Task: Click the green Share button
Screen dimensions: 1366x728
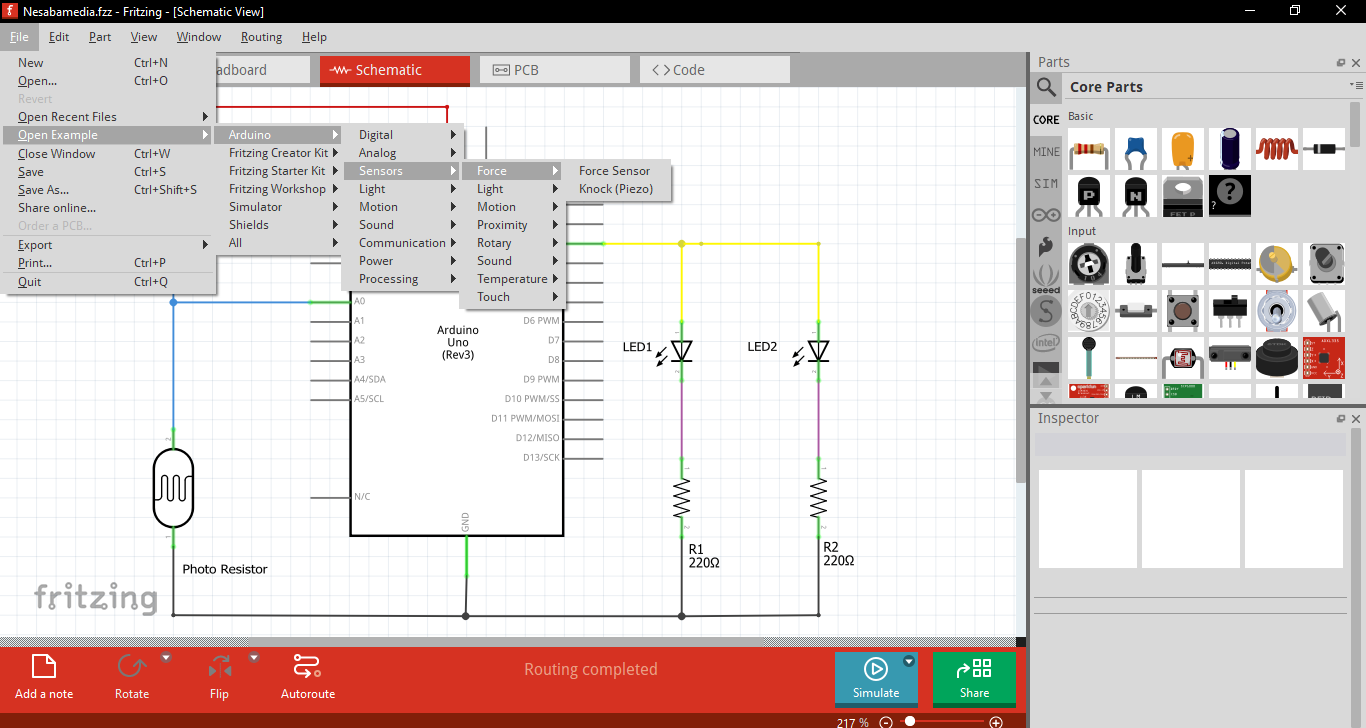Action: tap(974, 677)
